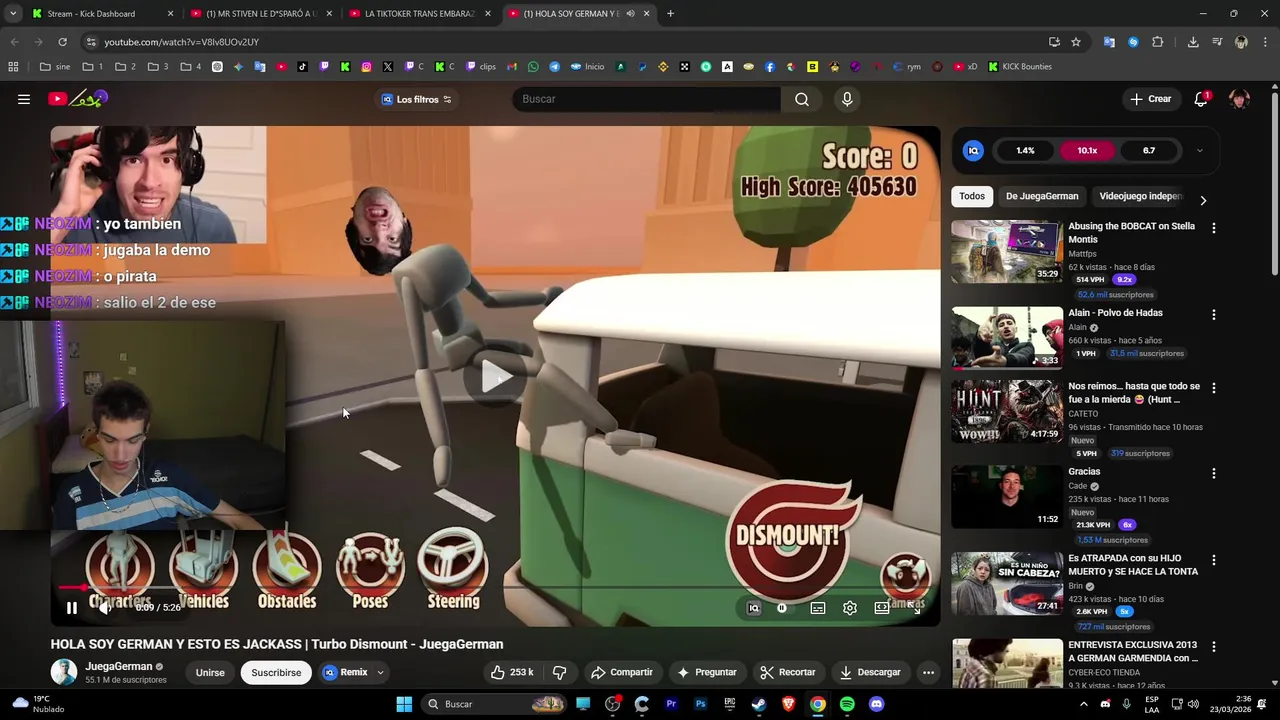This screenshot has height=720, width=1280.
Task: Open the account avatar menu
Action: 1239,99
